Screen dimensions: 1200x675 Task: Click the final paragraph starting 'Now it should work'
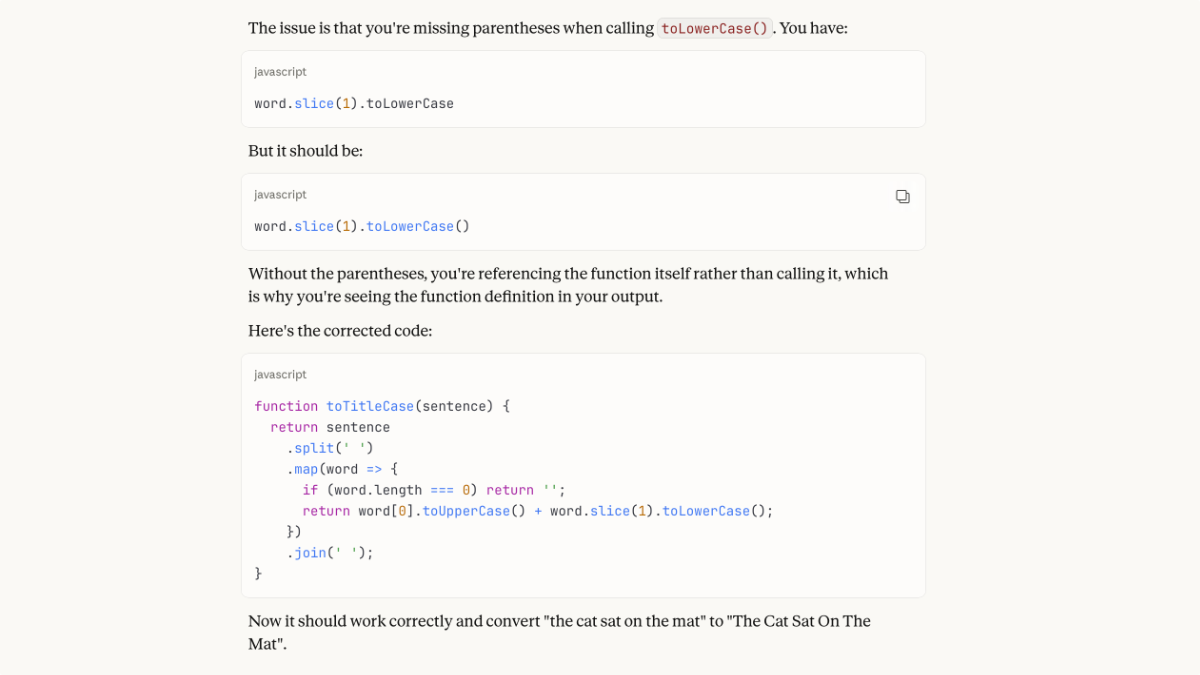point(559,632)
